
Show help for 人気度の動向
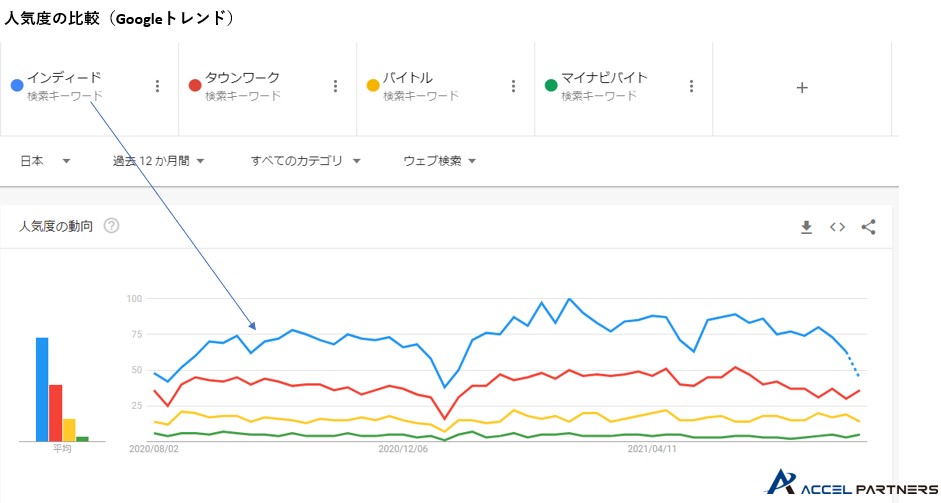111,226
